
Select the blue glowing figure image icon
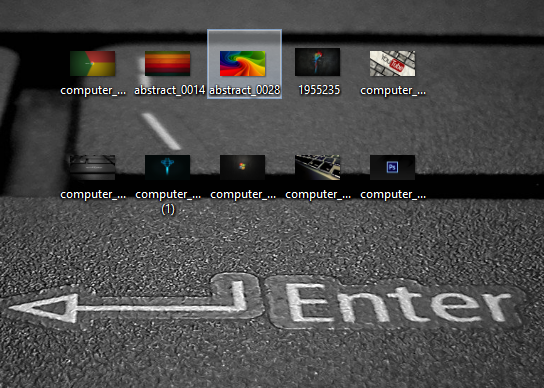pyautogui.click(x=168, y=168)
